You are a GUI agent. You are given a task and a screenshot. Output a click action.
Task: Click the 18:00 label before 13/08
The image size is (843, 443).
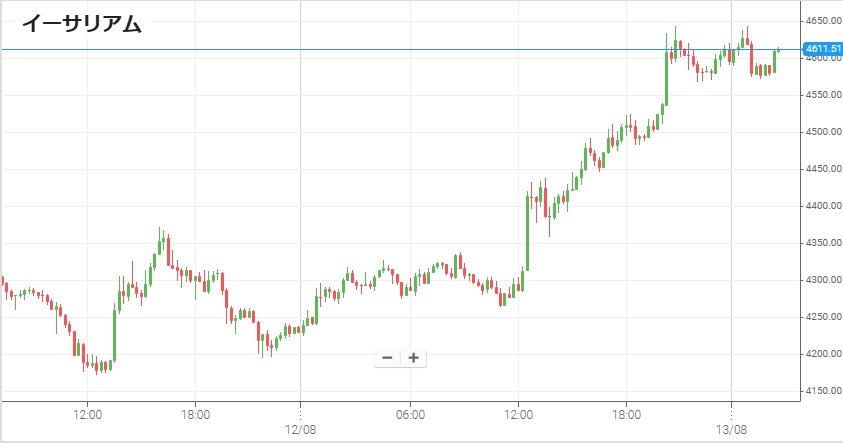tap(626, 415)
